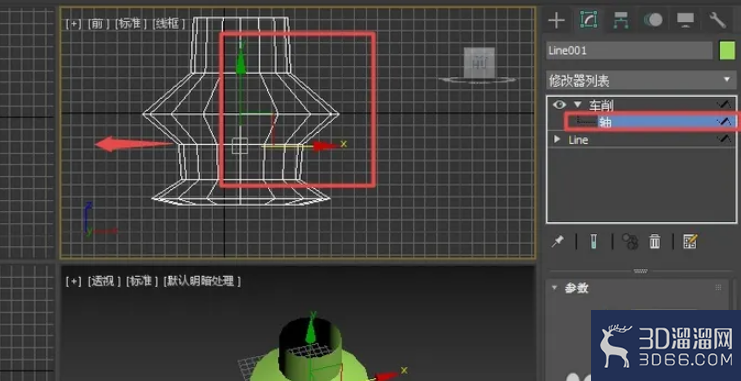Open the Motion panel tab
The image size is (741, 381).
pos(653,20)
